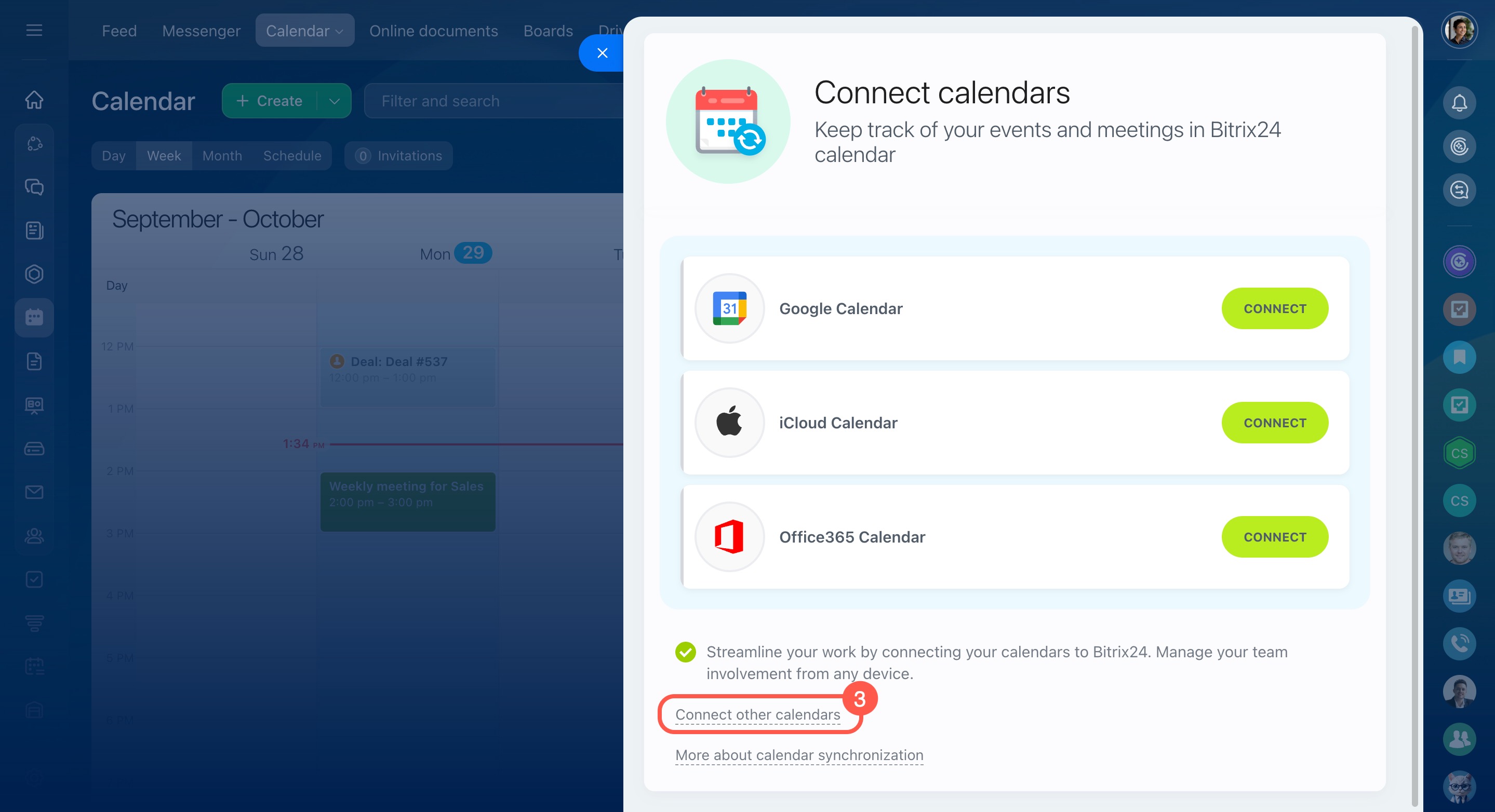This screenshot has width=1495, height=812.
Task: Expand the Create button dropdown arrow
Action: coord(335,101)
